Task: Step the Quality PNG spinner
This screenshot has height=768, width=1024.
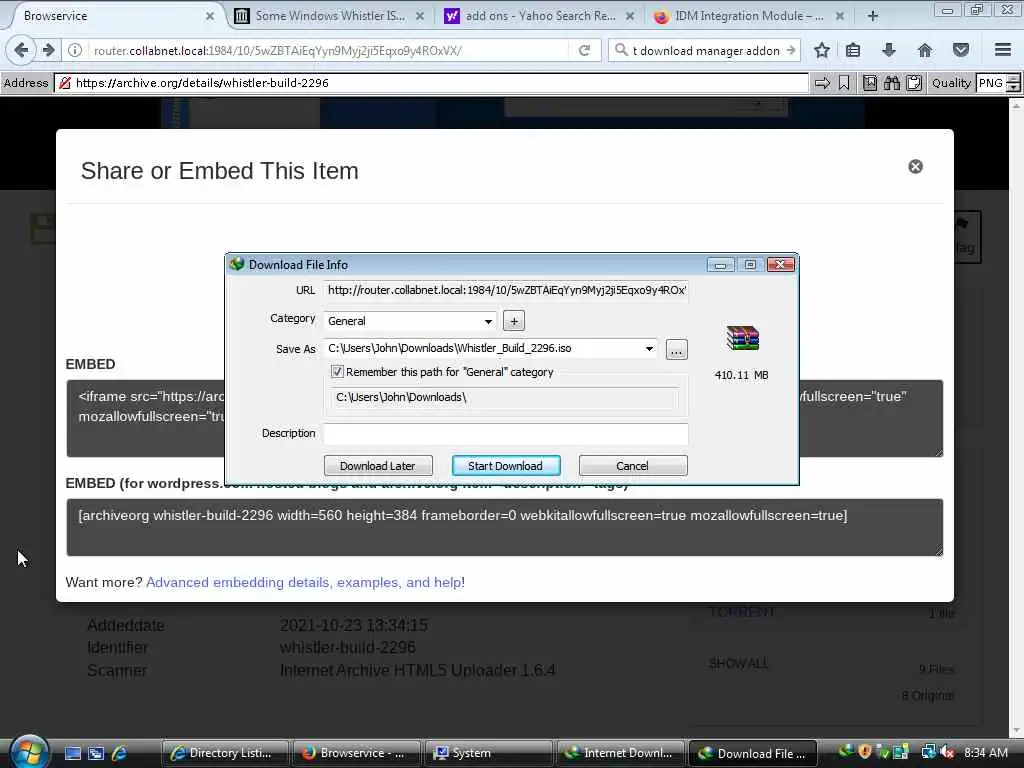Action: tap(1013, 83)
